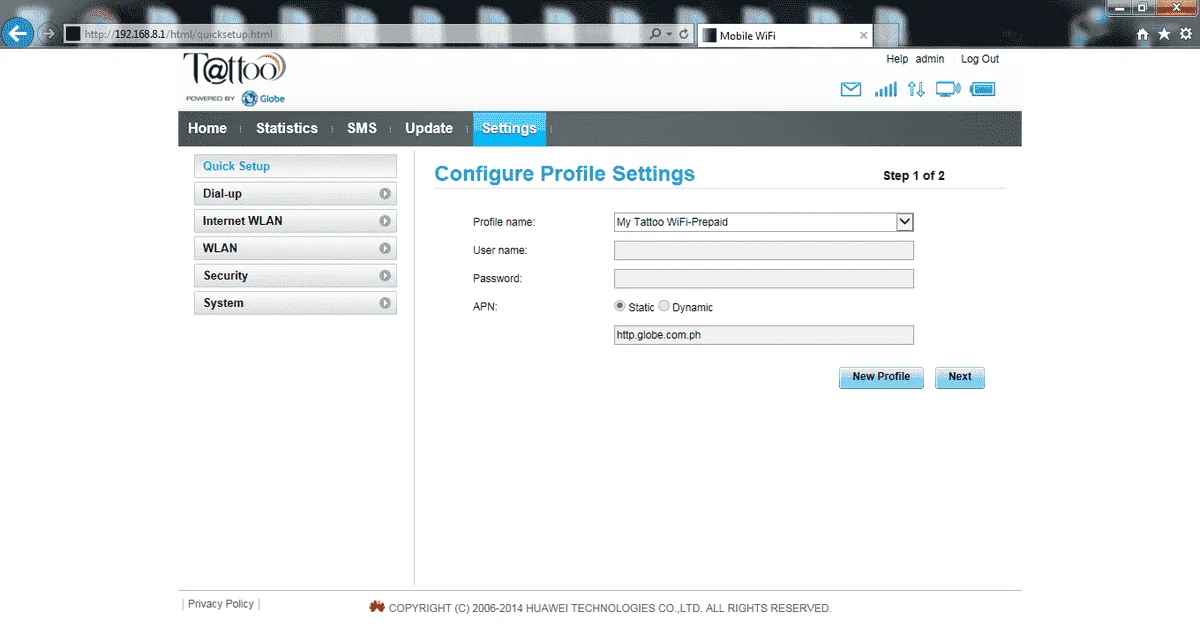This screenshot has height=642, width=1200.
Task: Select Quick Setup in sidebar
Action: 295,166
